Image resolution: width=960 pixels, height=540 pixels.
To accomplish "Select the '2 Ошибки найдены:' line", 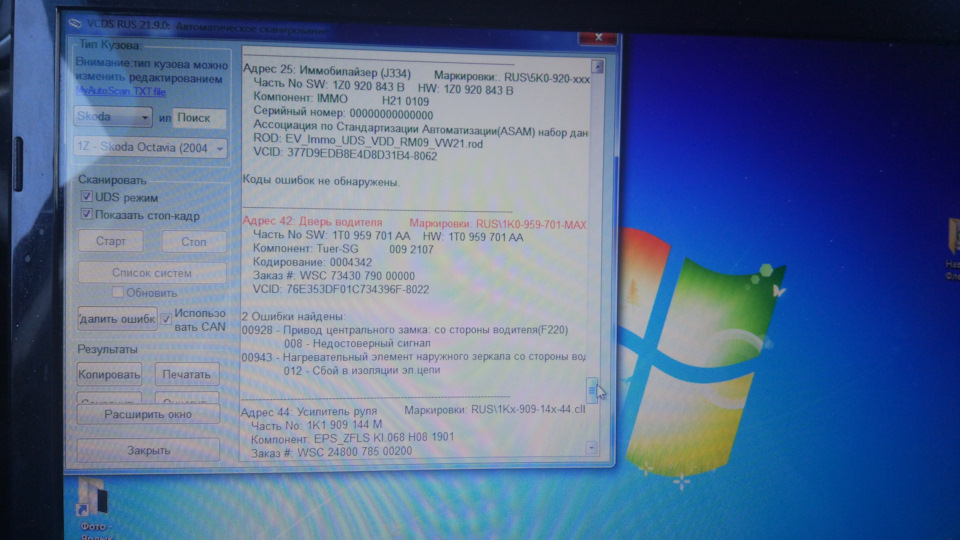I will point(293,317).
